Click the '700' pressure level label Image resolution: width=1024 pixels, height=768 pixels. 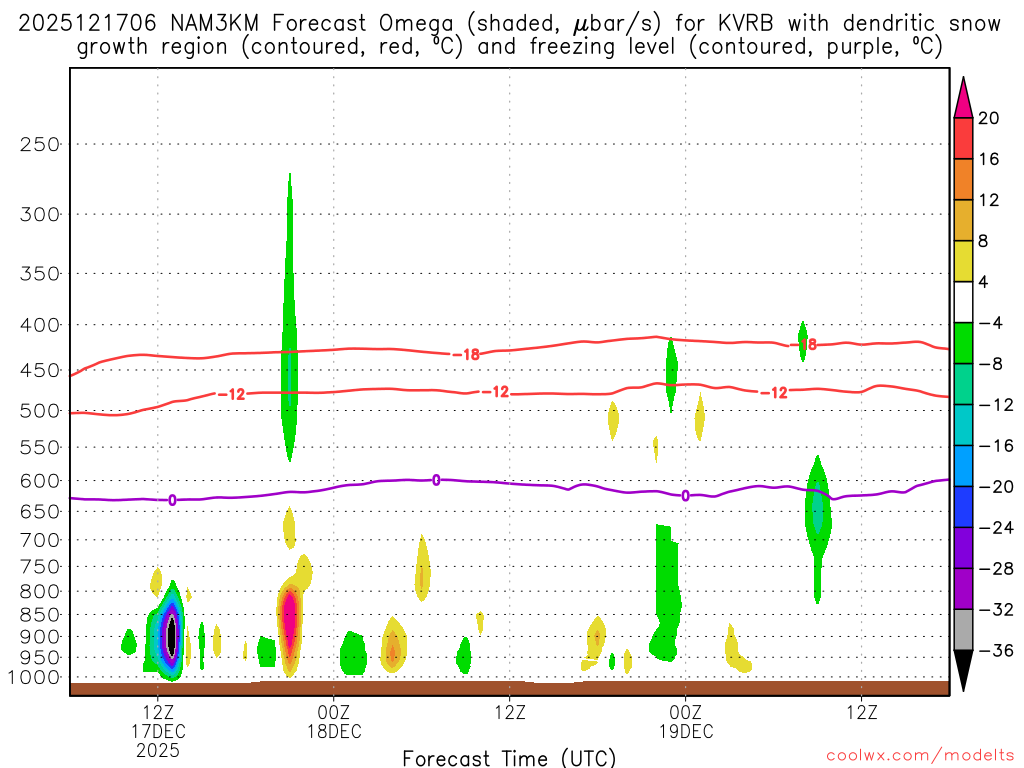tap(40, 541)
